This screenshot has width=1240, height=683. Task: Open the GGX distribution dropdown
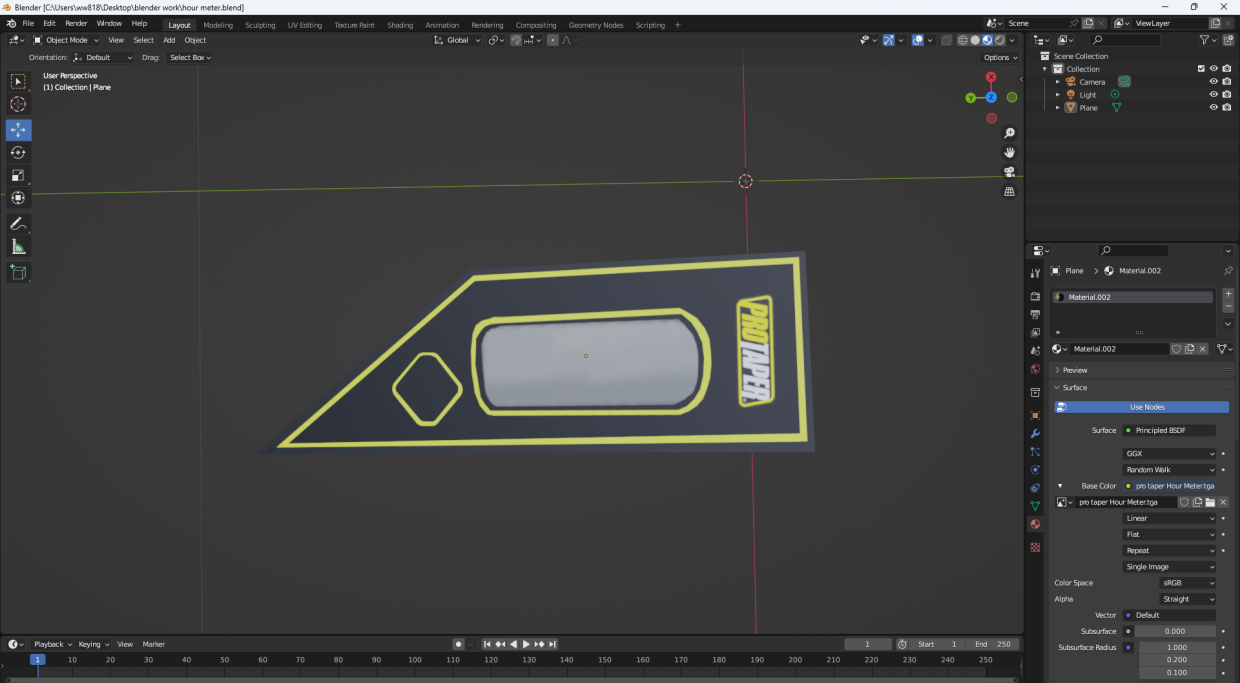pos(1170,454)
